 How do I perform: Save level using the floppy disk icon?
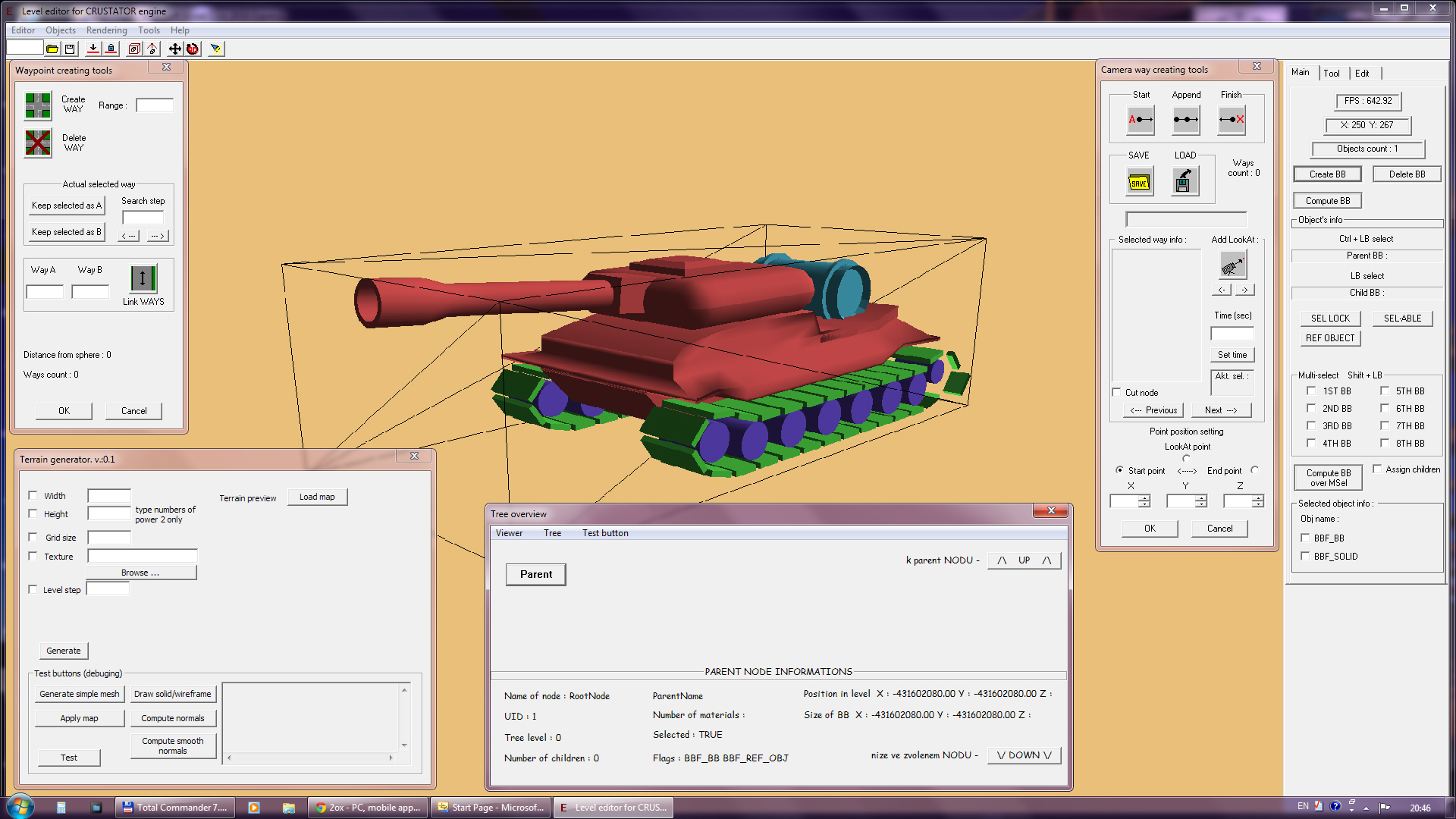click(70, 49)
